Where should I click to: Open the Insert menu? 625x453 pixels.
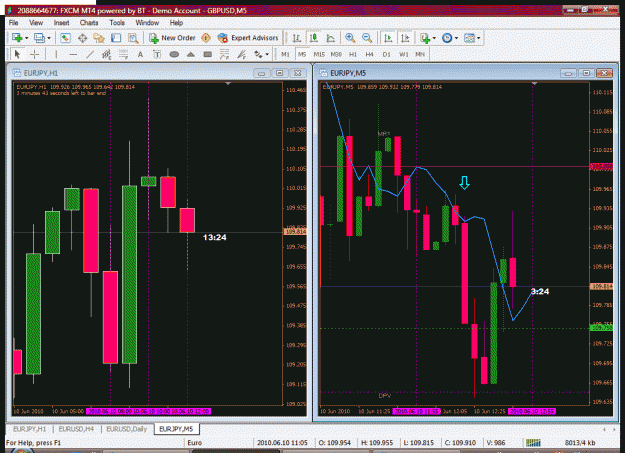[x=61, y=23]
